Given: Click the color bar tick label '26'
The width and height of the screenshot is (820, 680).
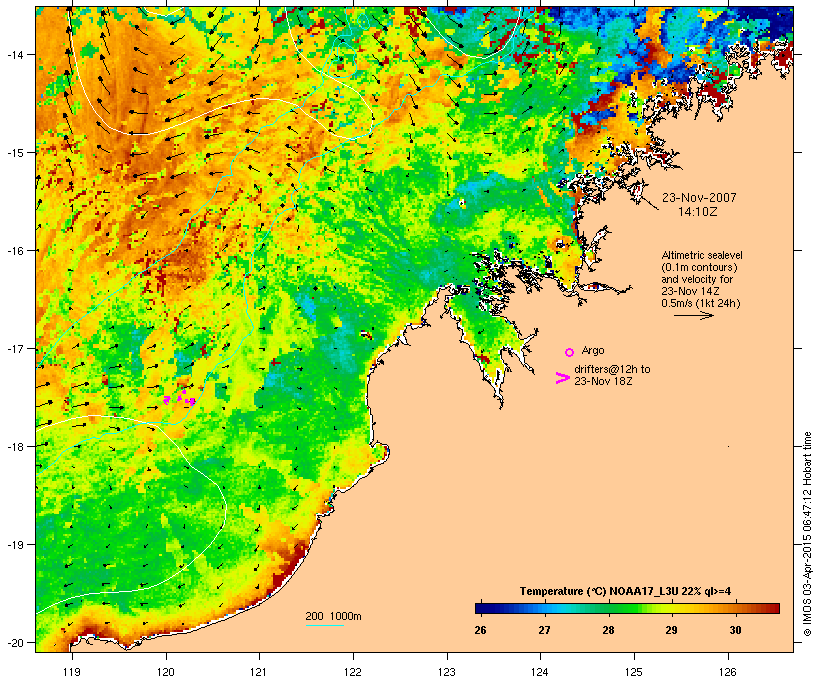Looking at the screenshot, I should (x=480, y=630).
